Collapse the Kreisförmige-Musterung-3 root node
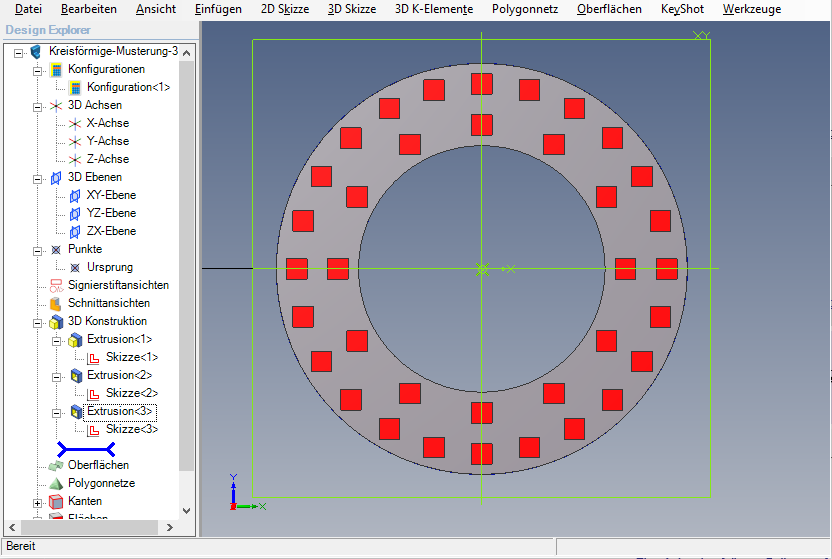 19,53
